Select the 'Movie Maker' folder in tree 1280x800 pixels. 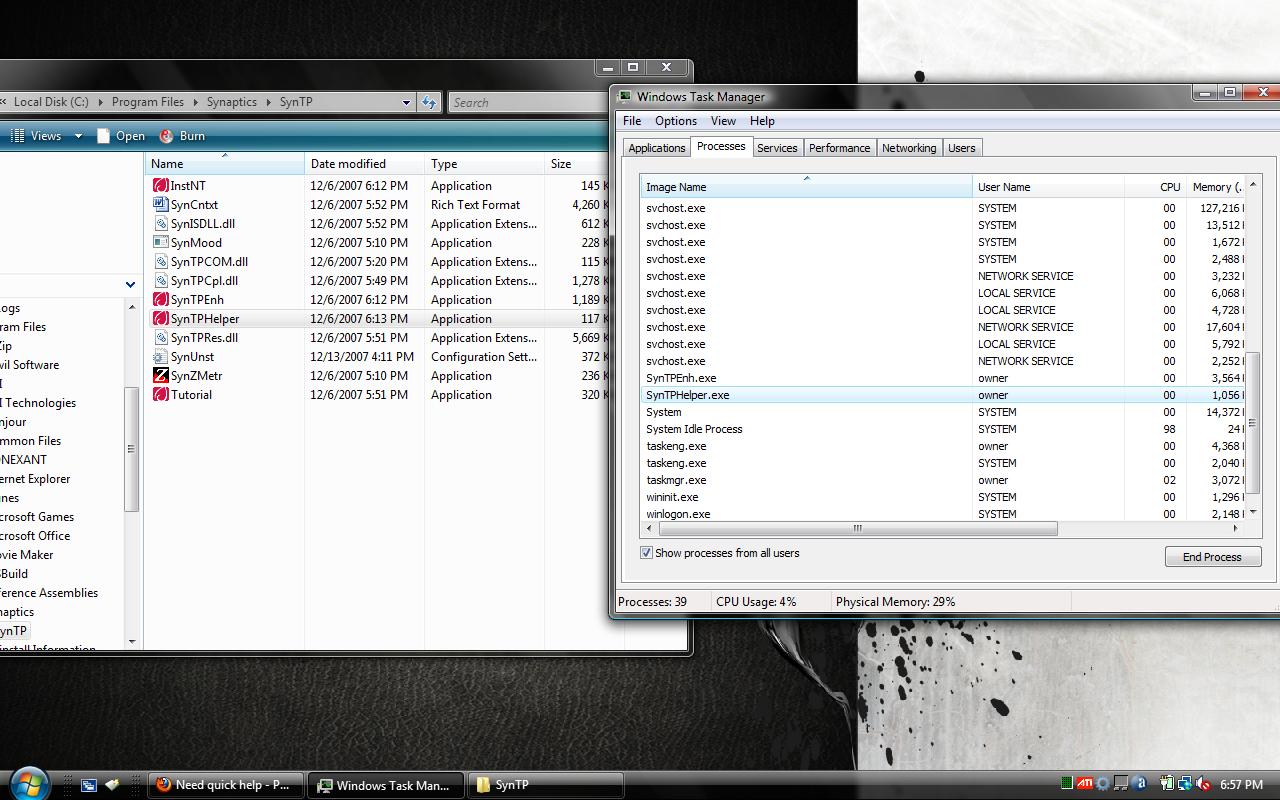click(27, 555)
